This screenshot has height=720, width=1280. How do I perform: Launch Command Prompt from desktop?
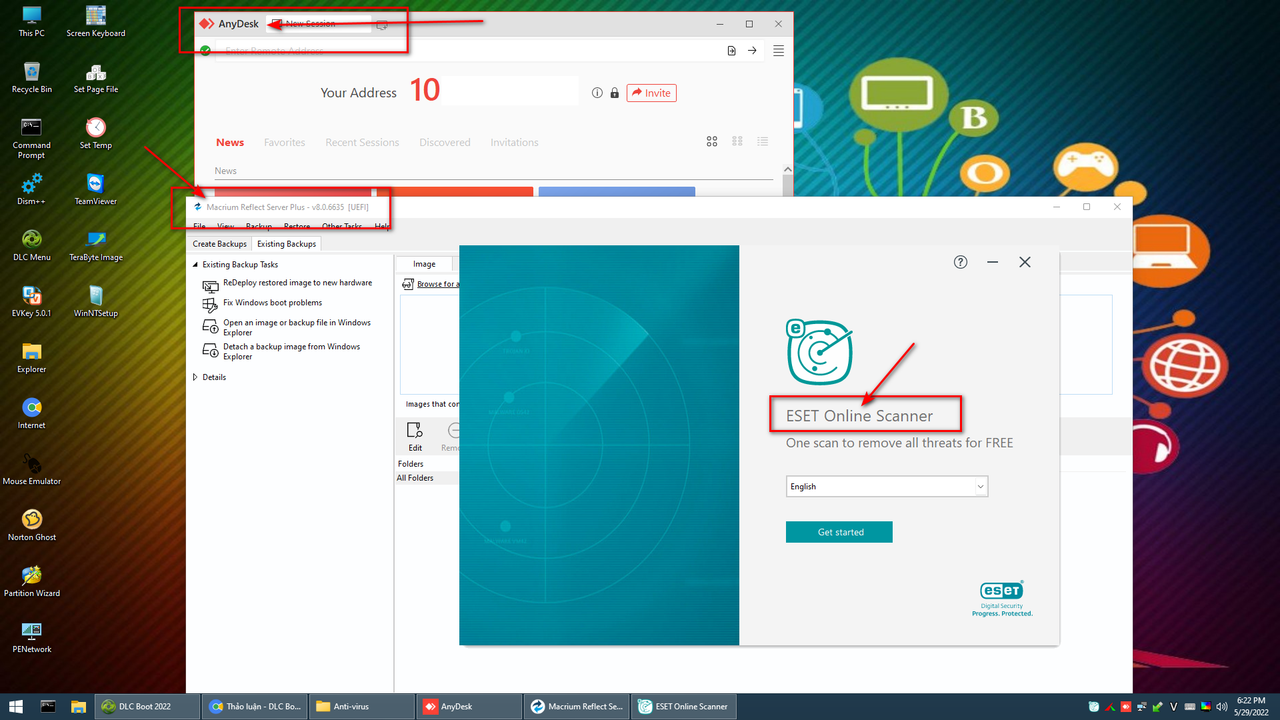(32, 138)
